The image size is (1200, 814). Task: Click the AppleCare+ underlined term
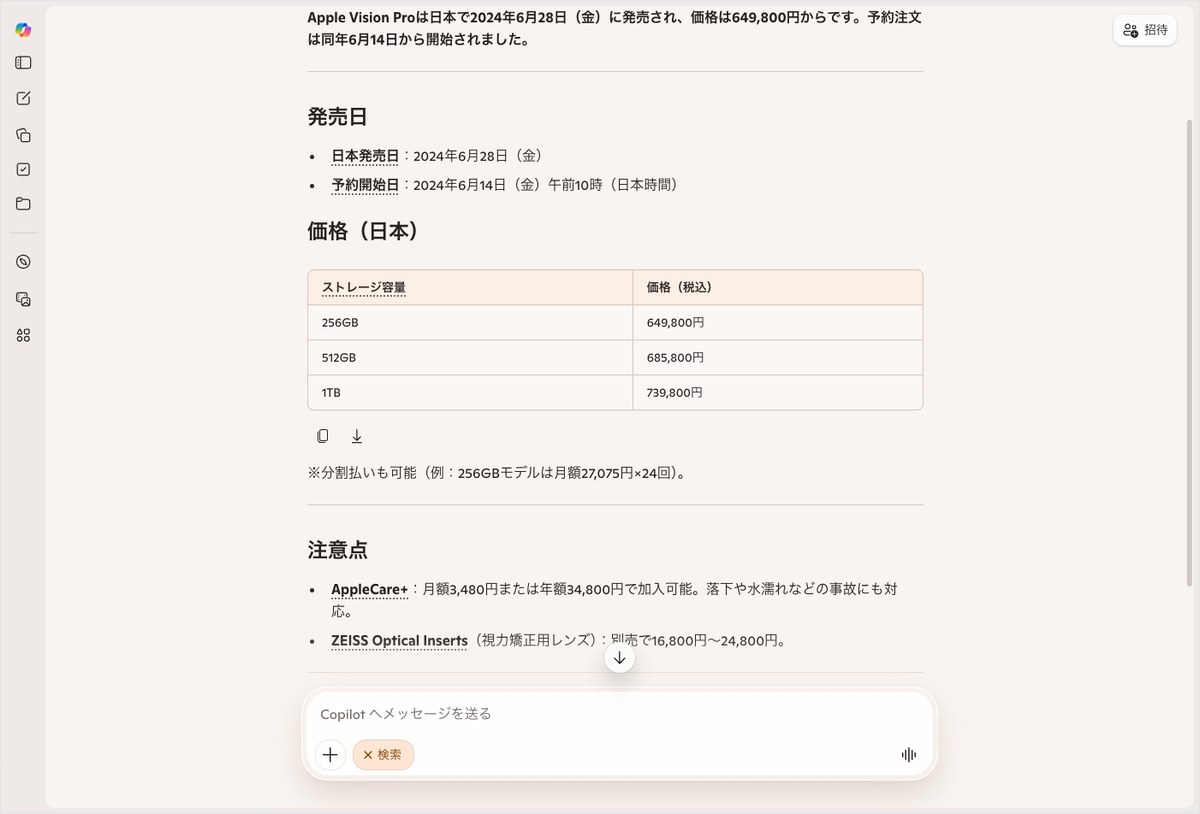(370, 590)
